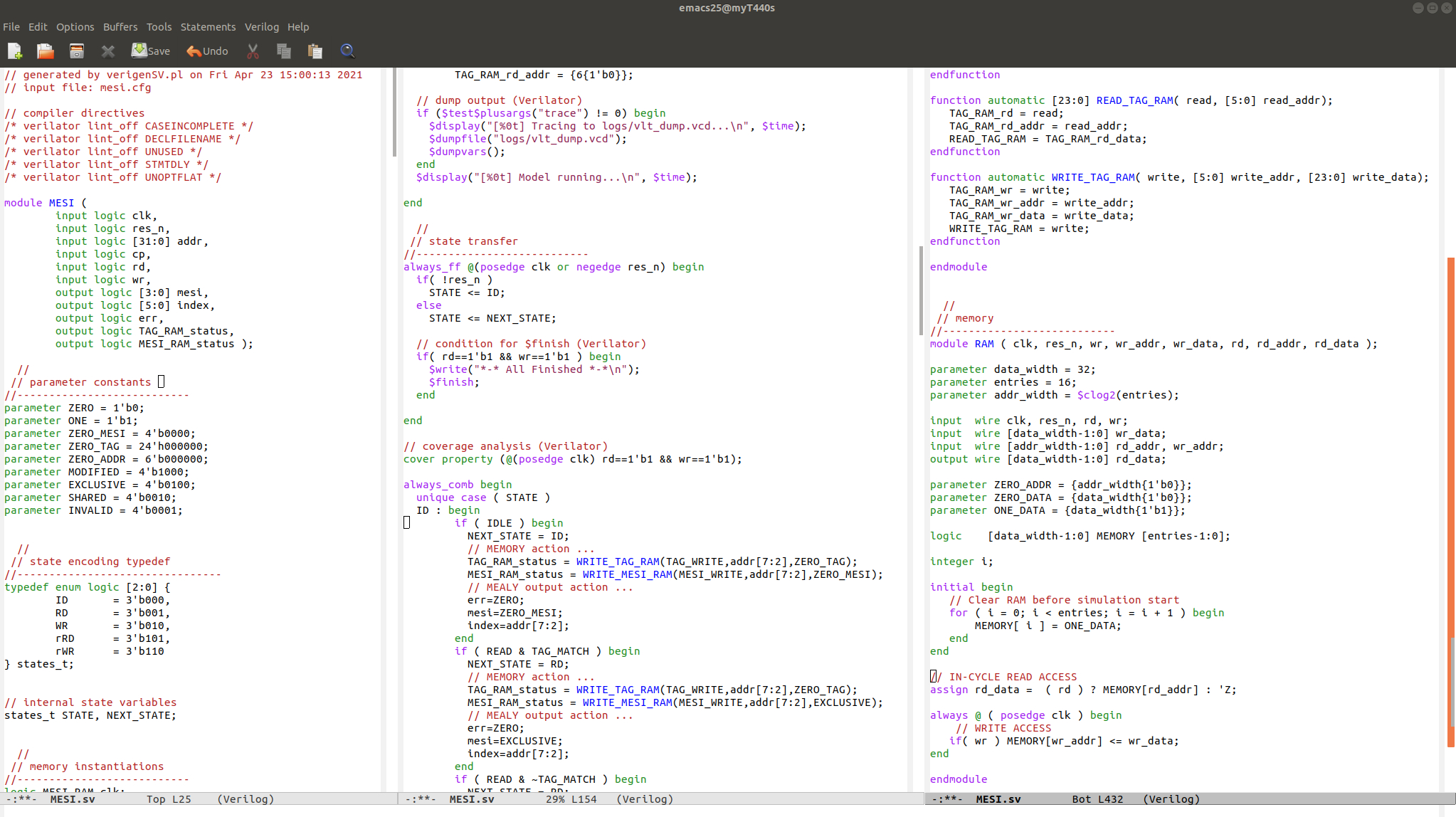Viewport: 1456px width, 817px height.
Task: Click the New File toolbar icon
Action: point(15,51)
